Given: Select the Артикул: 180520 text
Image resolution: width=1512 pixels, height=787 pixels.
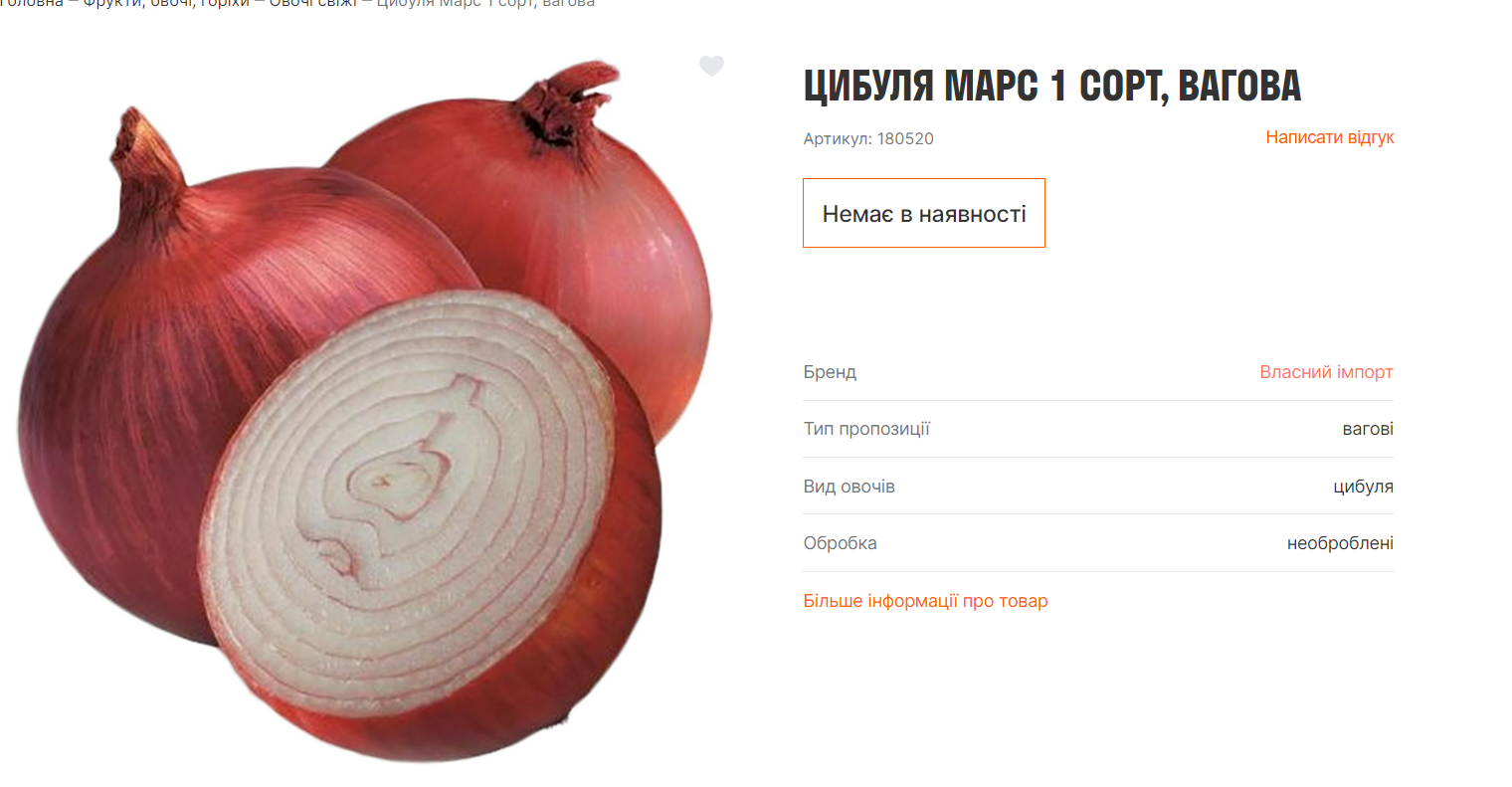Looking at the screenshot, I should (x=868, y=139).
